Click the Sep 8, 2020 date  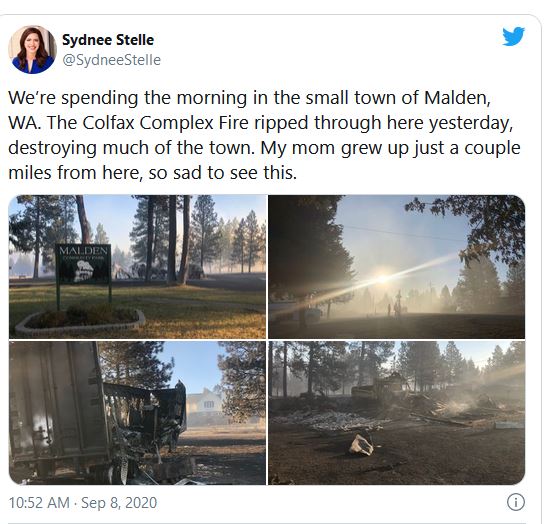pos(119,503)
